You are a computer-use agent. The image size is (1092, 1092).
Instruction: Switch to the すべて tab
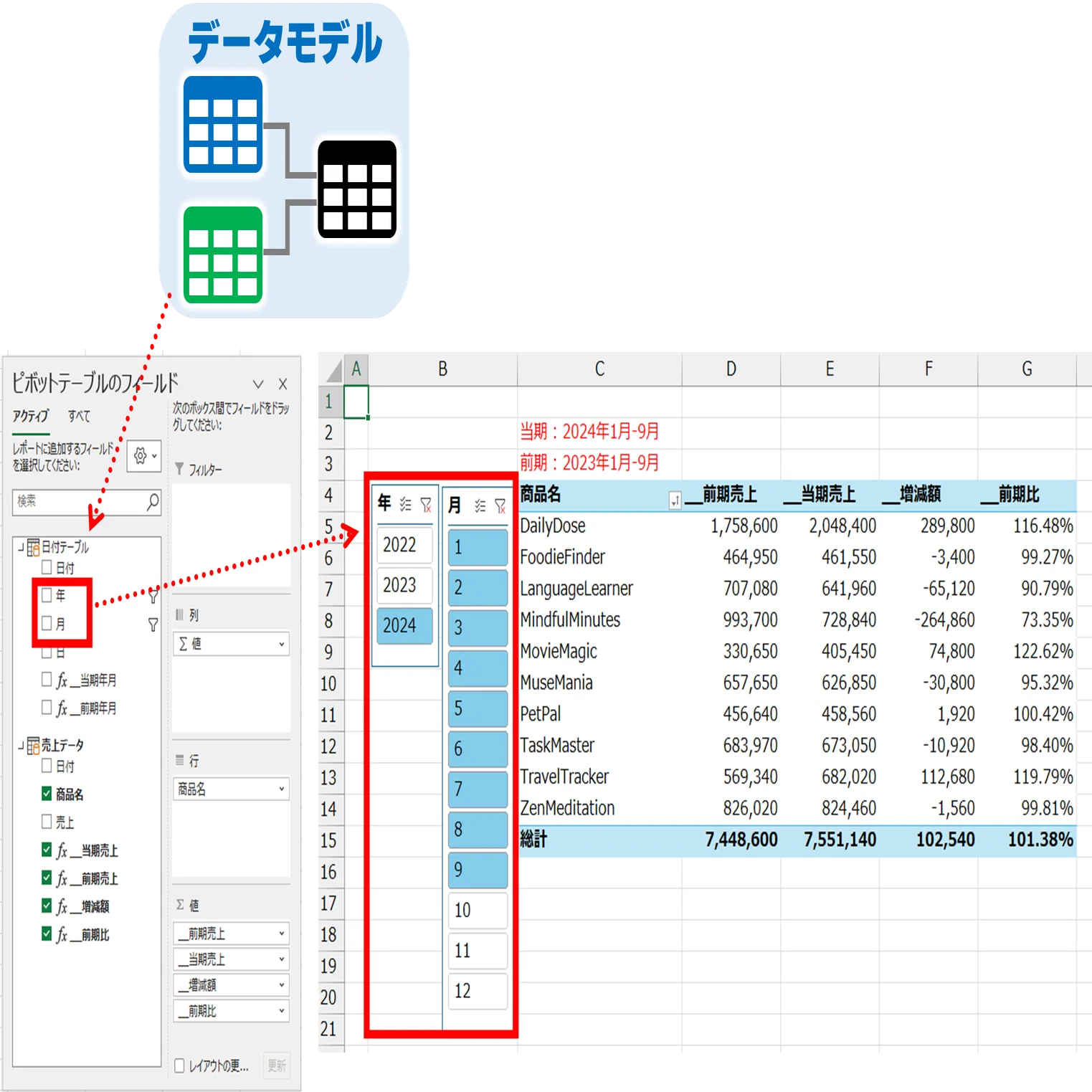point(79,416)
